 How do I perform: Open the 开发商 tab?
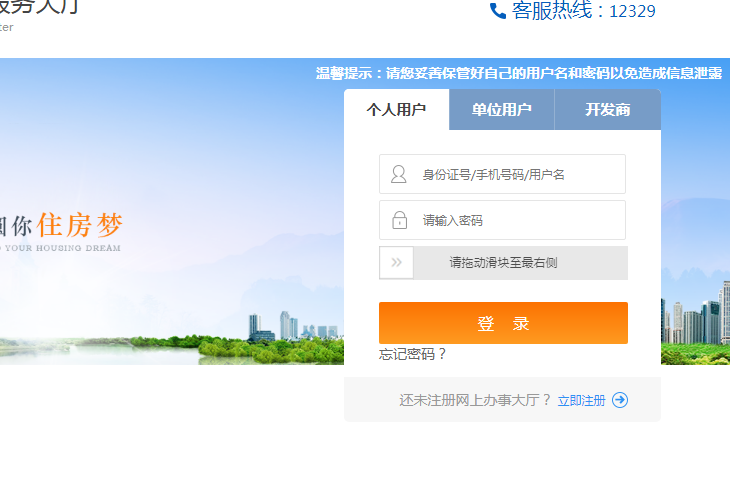[x=608, y=109]
